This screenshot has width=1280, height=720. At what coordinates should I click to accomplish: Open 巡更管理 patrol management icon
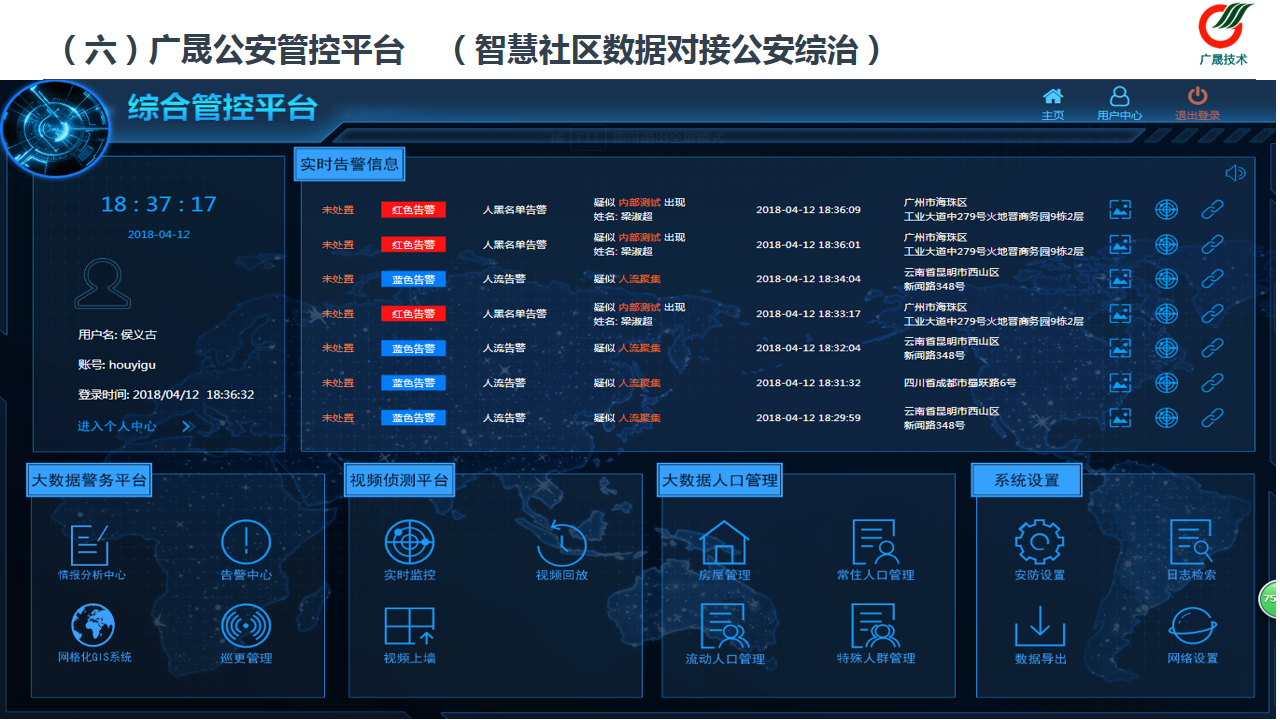click(x=245, y=627)
